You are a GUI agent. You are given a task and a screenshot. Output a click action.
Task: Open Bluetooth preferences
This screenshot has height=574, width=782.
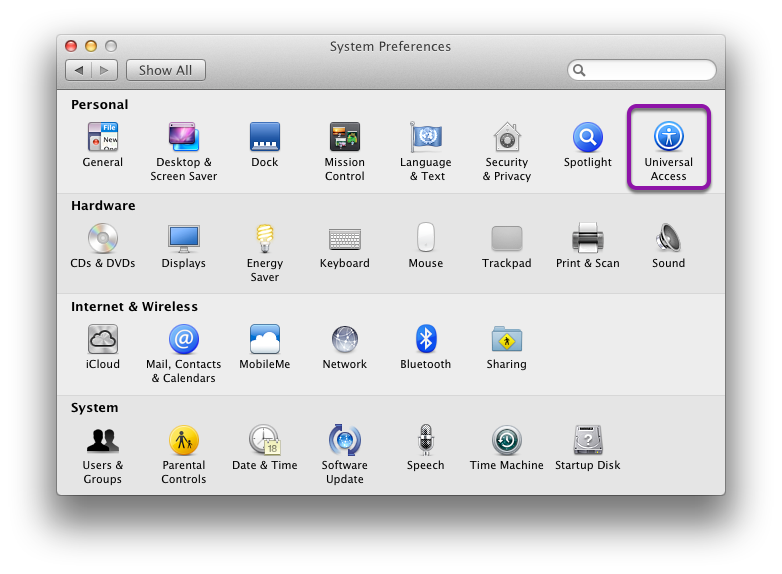[426, 347]
